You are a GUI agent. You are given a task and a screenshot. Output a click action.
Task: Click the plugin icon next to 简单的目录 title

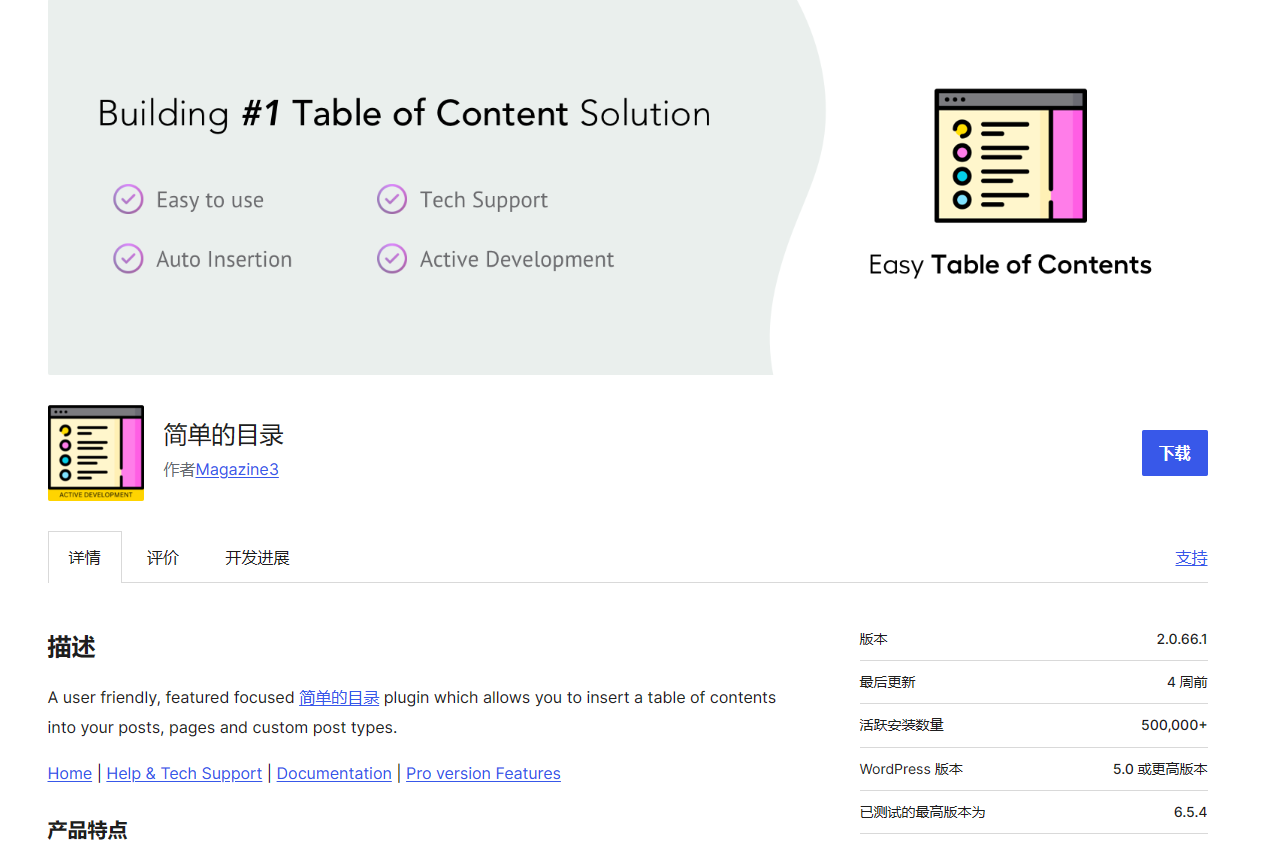[96, 453]
